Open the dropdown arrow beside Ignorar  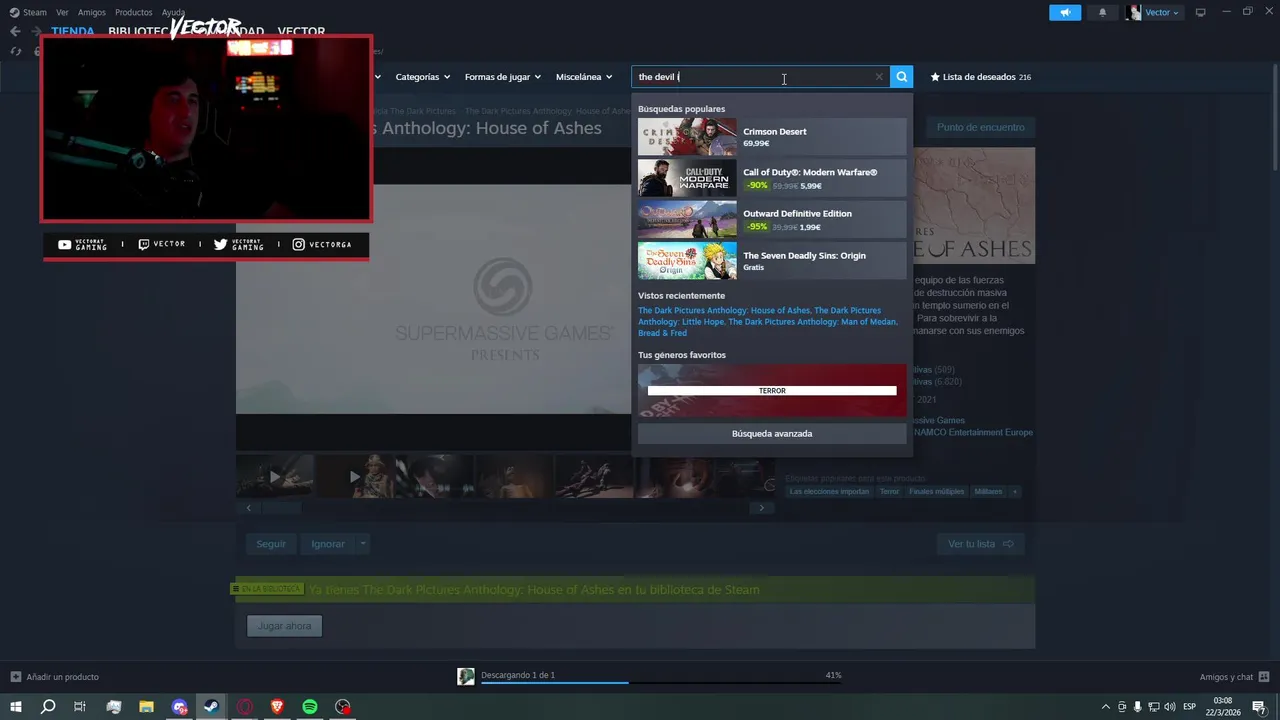click(362, 544)
